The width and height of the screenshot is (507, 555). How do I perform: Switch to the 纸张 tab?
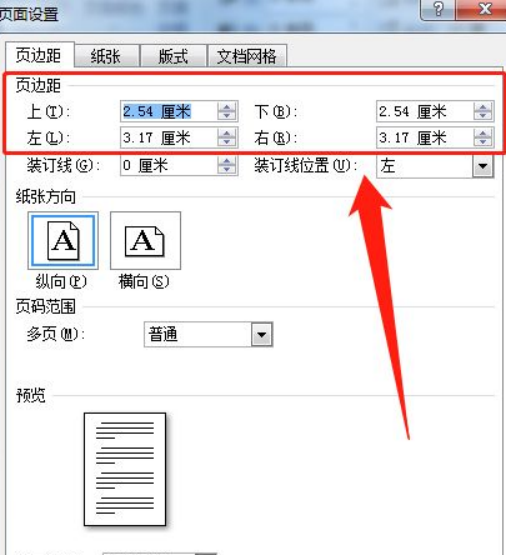click(x=106, y=56)
